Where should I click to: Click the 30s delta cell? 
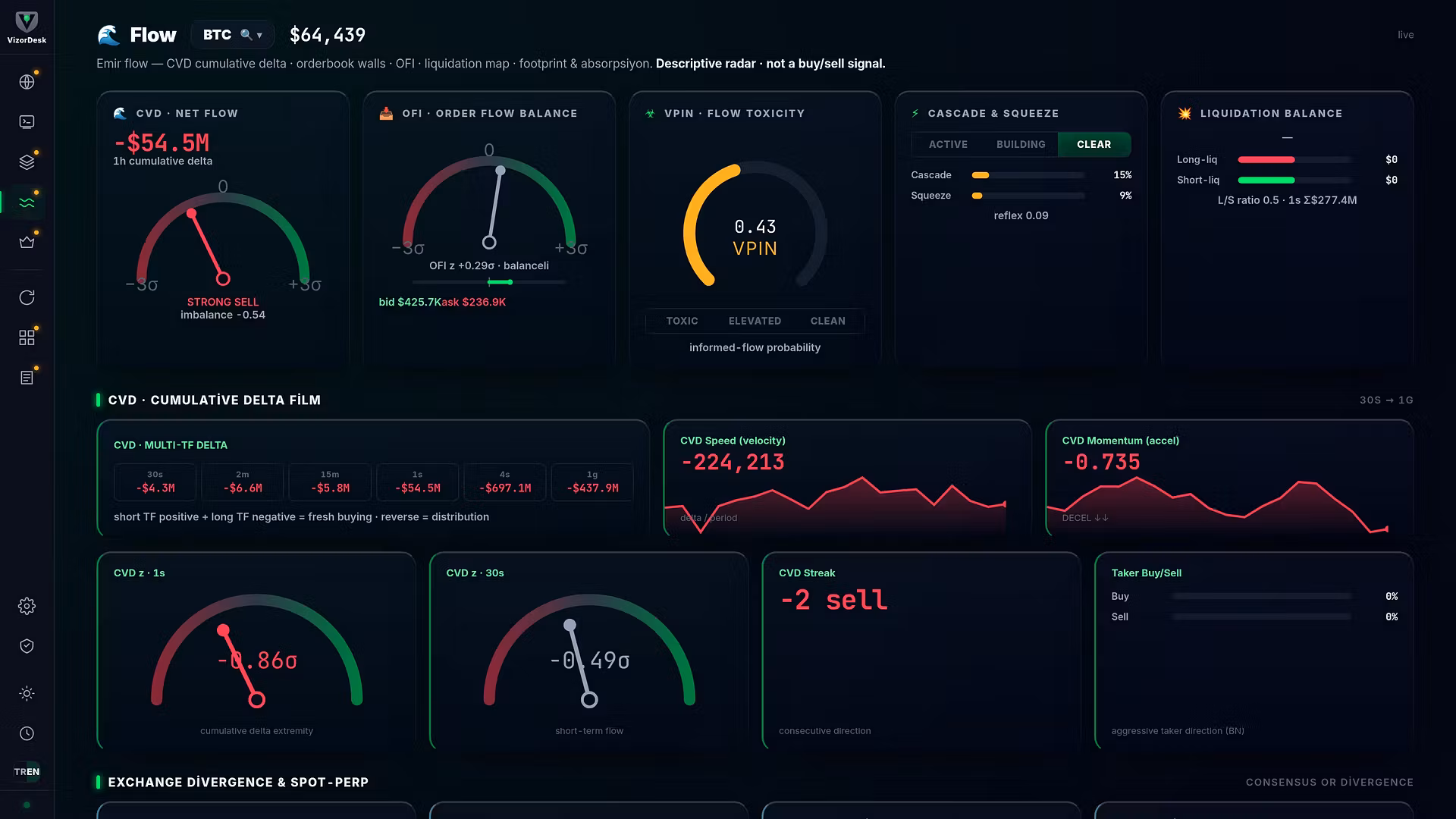pos(155,482)
